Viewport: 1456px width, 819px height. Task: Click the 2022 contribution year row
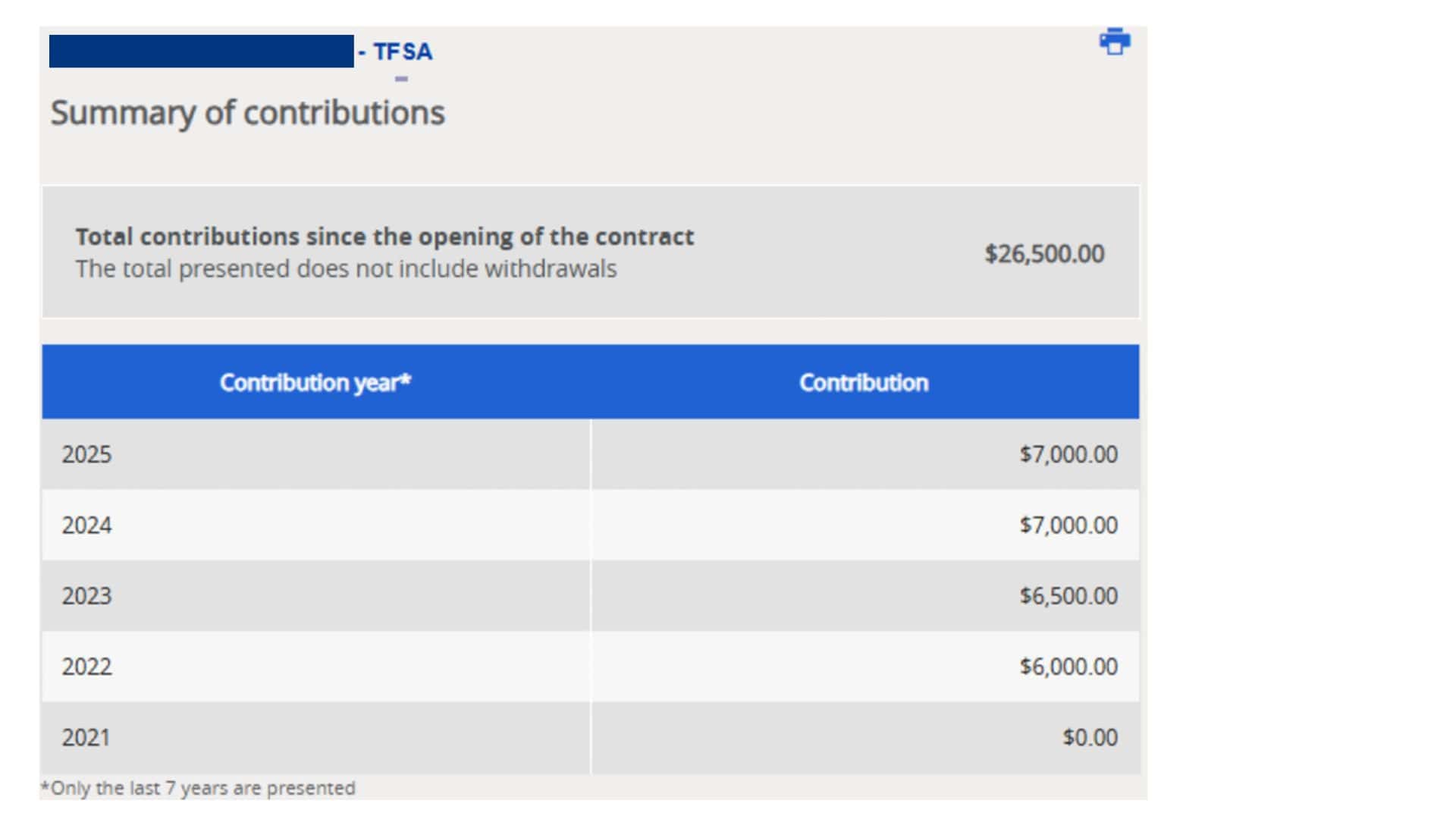[x=591, y=666]
